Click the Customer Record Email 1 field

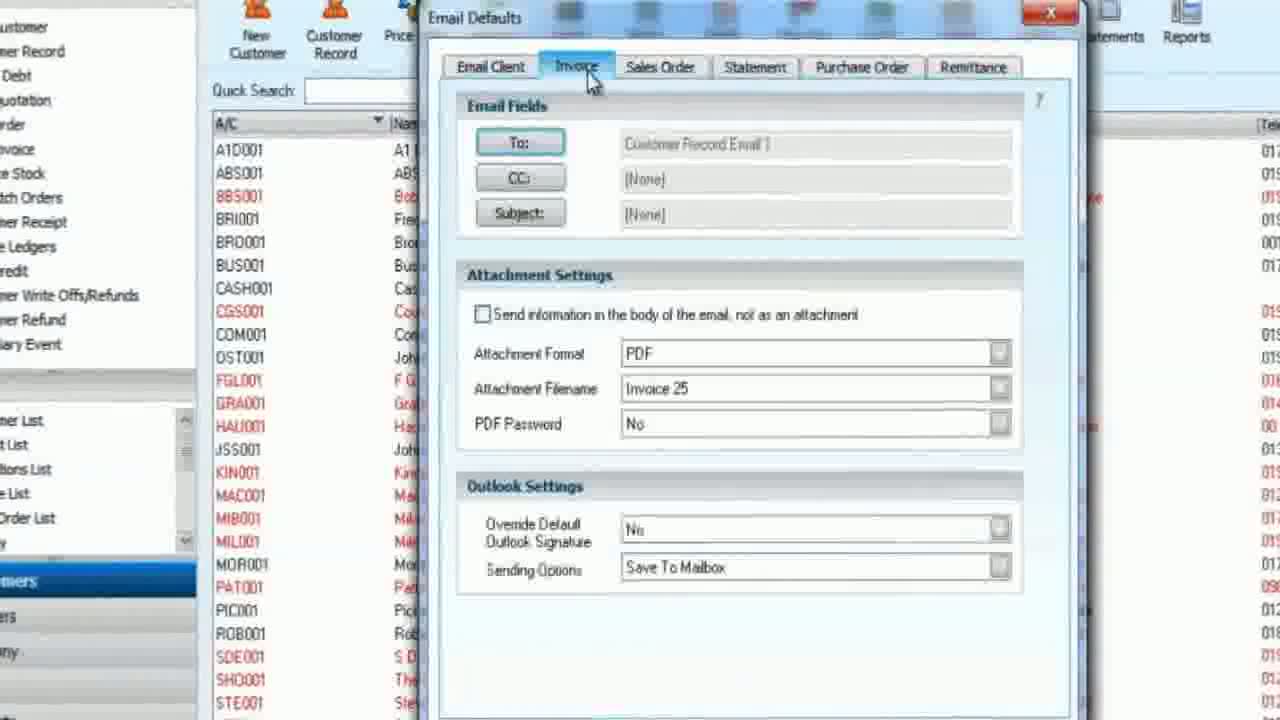coord(816,144)
